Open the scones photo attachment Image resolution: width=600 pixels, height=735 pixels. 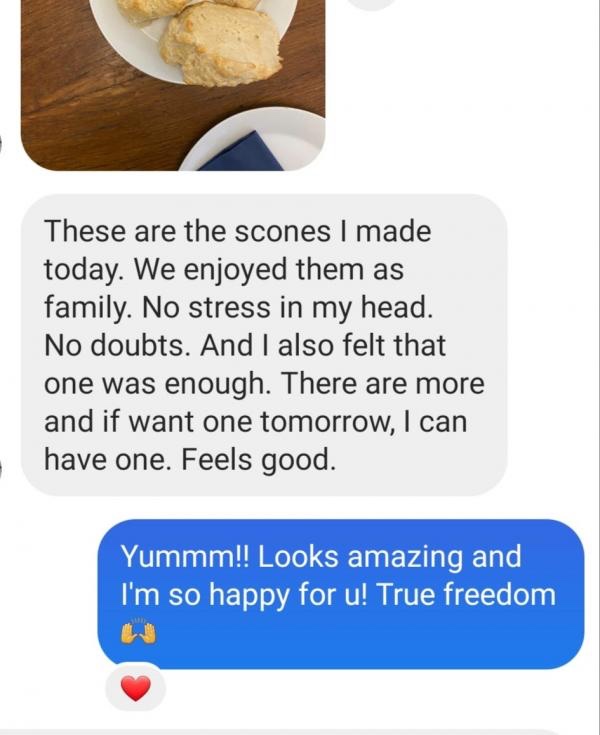173,85
